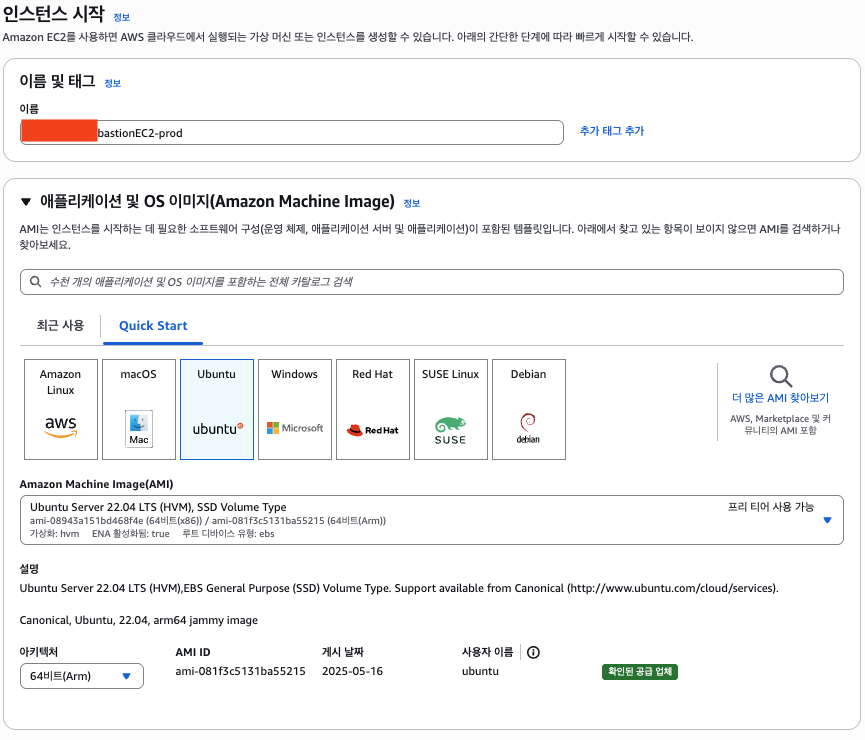The height and width of the screenshot is (740, 865).
Task: Click the AMI ID ami-081f3c5131ba55215 value
Action: coord(240,671)
